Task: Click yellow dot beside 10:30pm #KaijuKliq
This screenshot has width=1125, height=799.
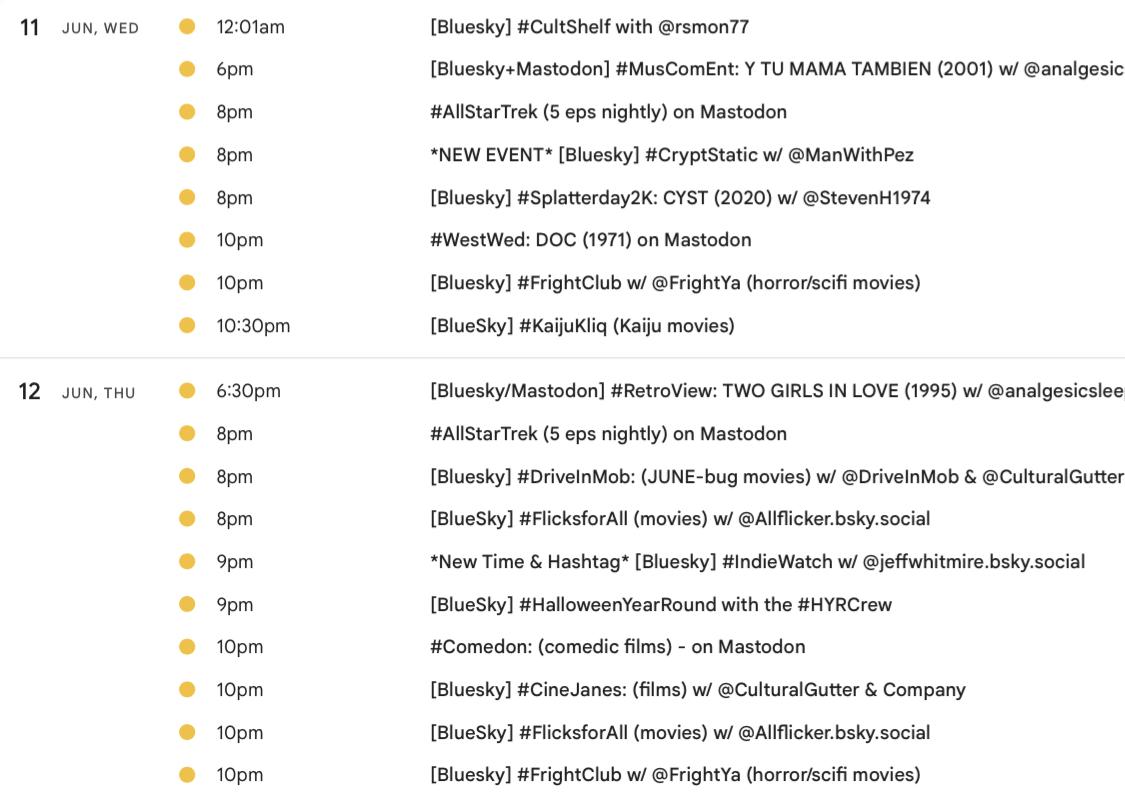Action: click(187, 326)
